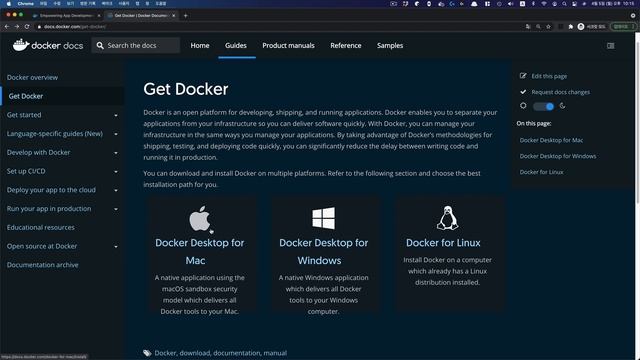Click the Chrome update button in toolbar
The width and height of the screenshot is (640, 360).
[x=623, y=27]
